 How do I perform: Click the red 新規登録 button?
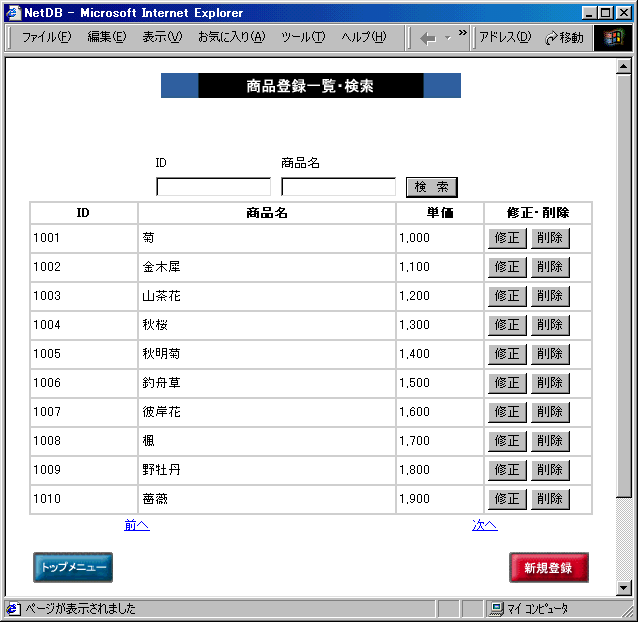pos(549,567)
